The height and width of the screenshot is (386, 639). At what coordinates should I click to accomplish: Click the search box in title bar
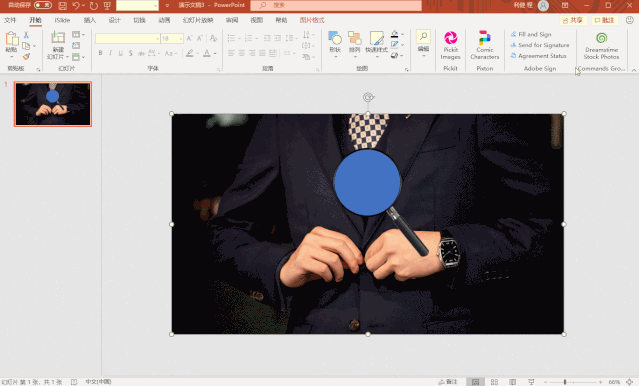336,5
